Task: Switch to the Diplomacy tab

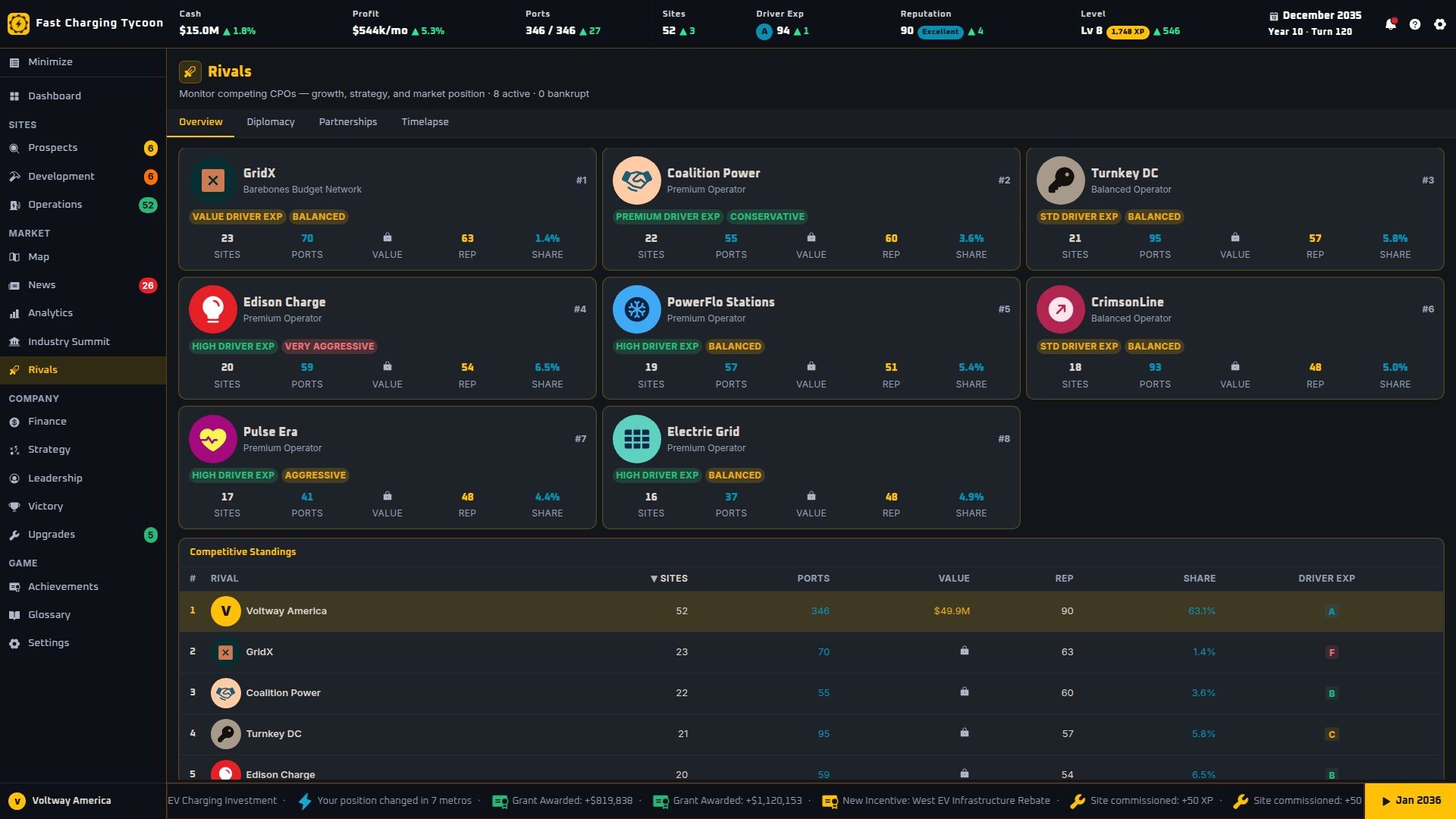Action: coord(271,122)
